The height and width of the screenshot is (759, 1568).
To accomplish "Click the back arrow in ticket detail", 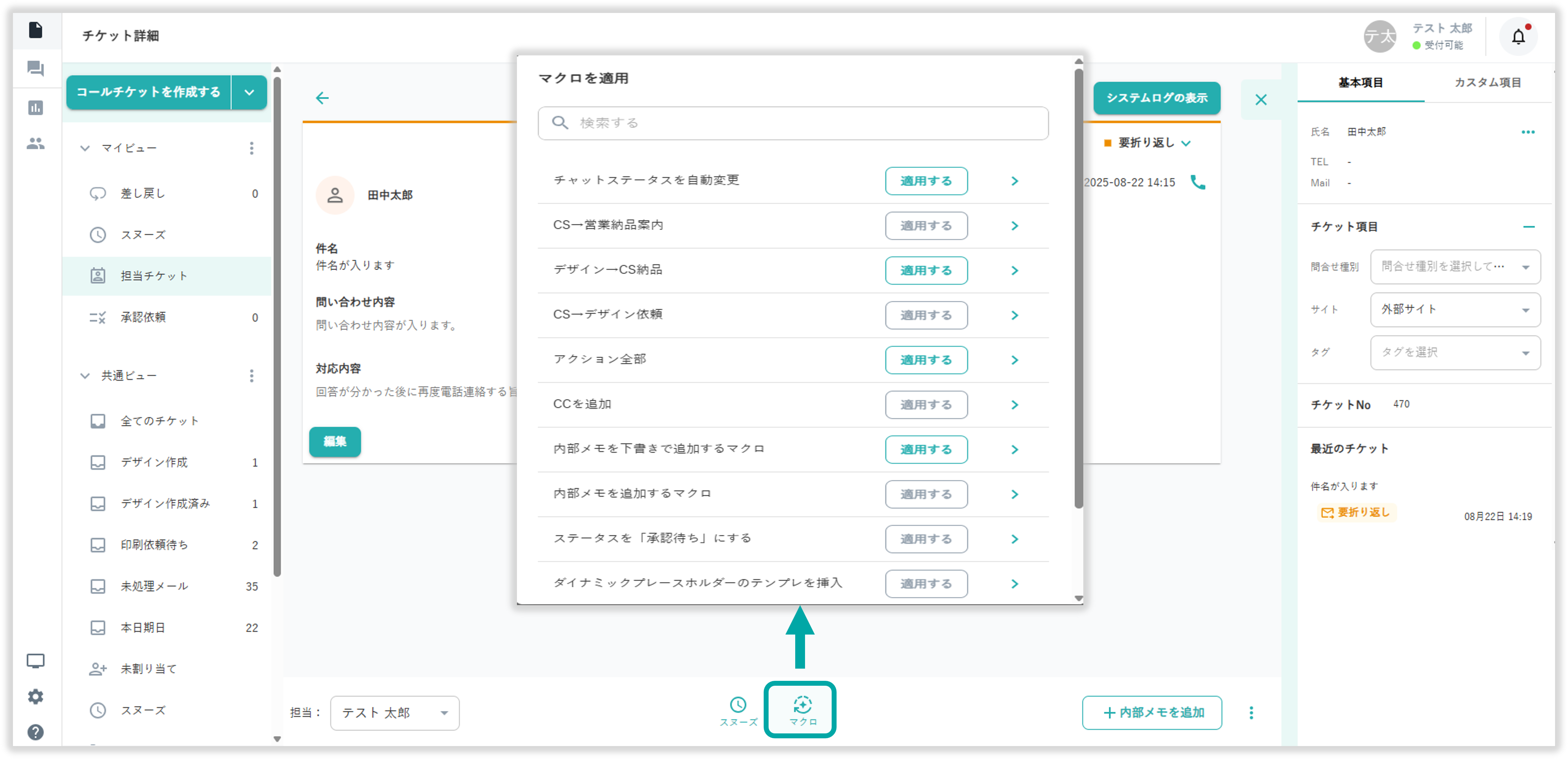I will [323, 98].
